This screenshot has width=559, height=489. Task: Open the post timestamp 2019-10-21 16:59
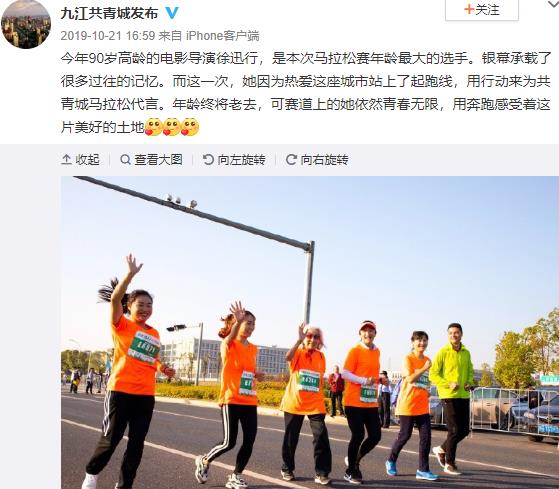(x=108, y=36)
